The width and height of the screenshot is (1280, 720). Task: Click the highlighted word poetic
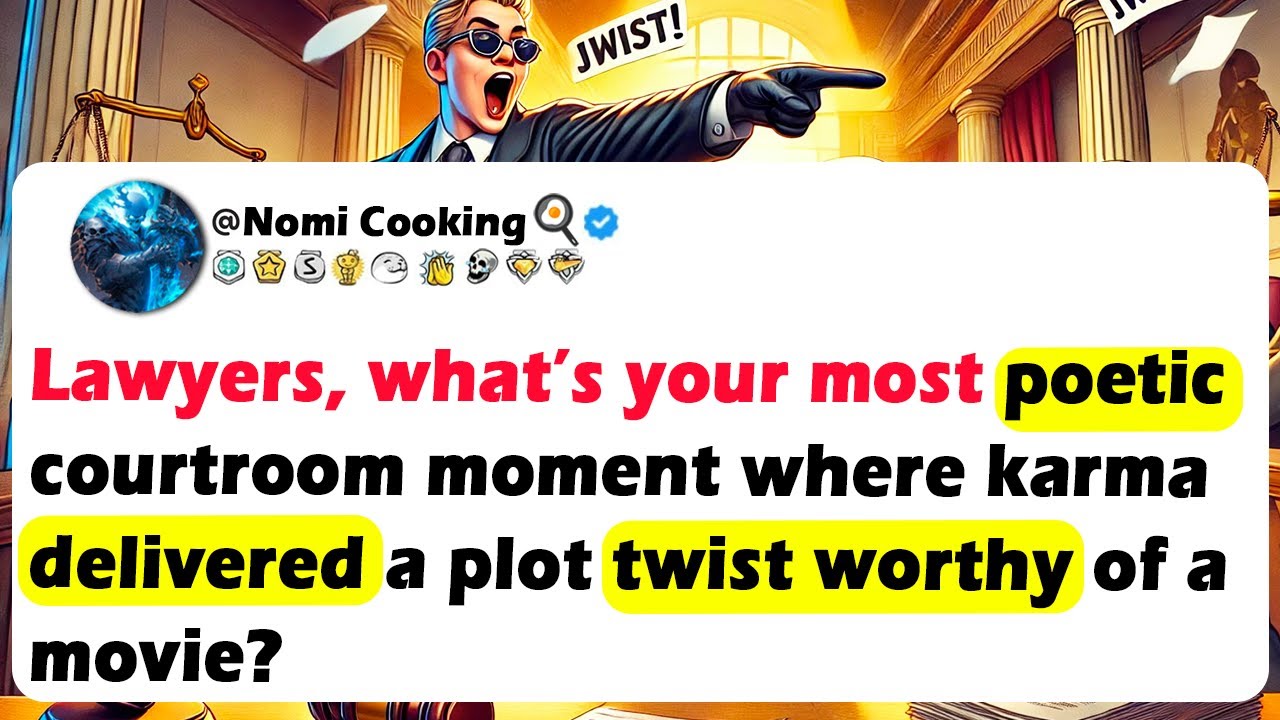click(x=1115, y=385)
